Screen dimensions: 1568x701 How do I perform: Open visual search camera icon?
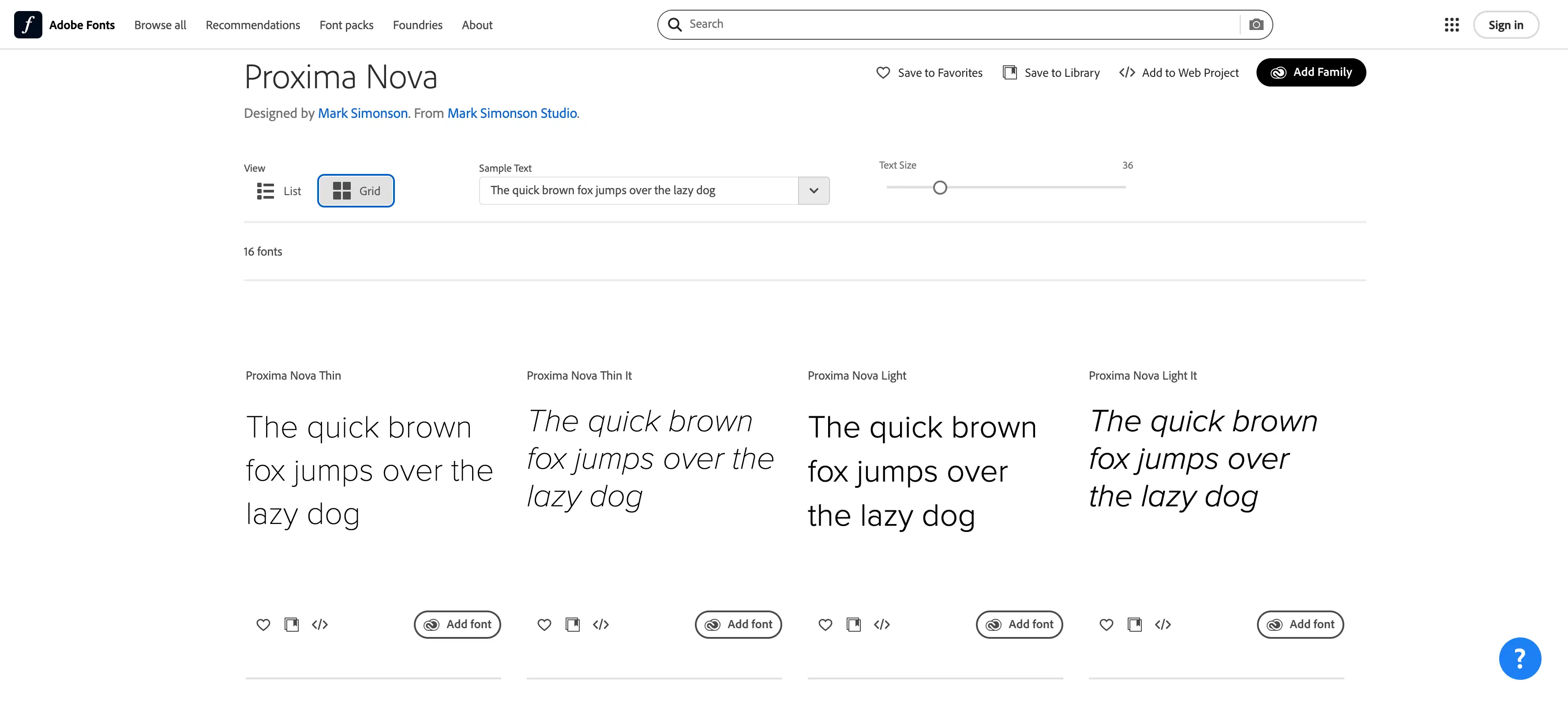click(1256, 24)
